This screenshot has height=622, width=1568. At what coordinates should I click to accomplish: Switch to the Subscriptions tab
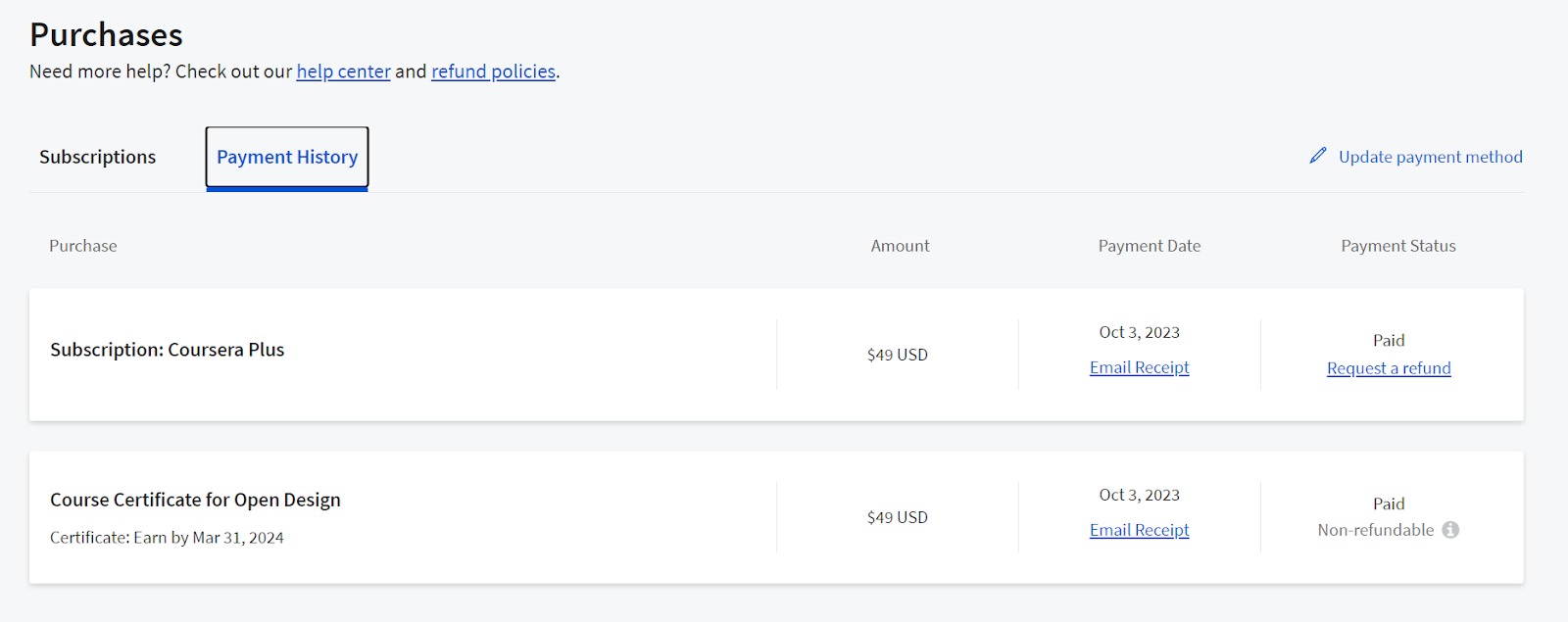coord(97,157)
